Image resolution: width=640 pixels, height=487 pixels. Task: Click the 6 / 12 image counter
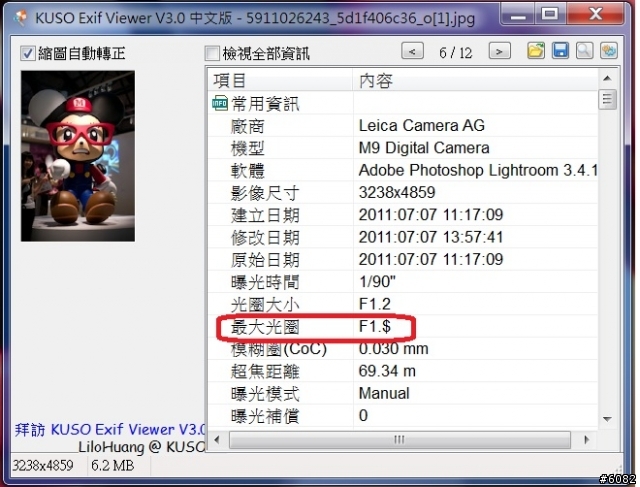click(456, 53)
